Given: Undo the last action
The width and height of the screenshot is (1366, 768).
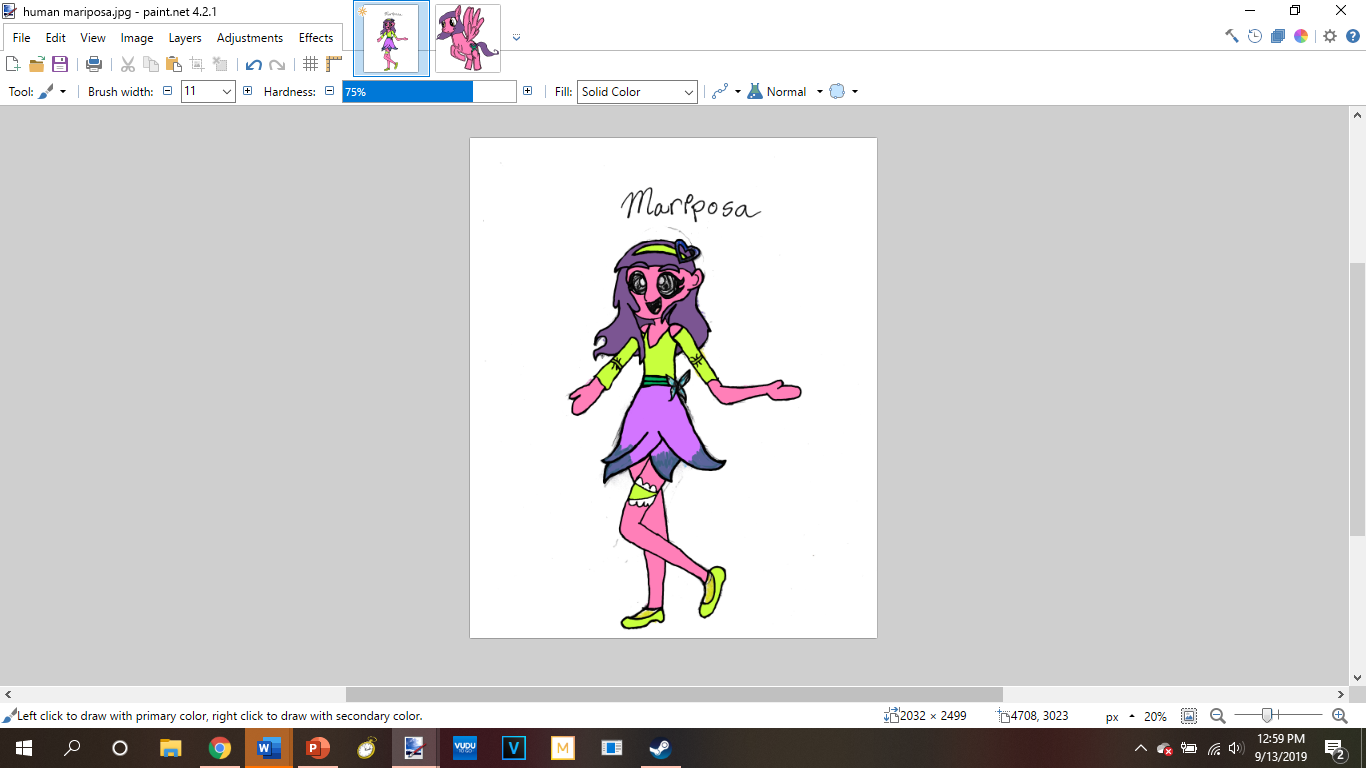Looking at the screenshot, I should coord(253,64).
